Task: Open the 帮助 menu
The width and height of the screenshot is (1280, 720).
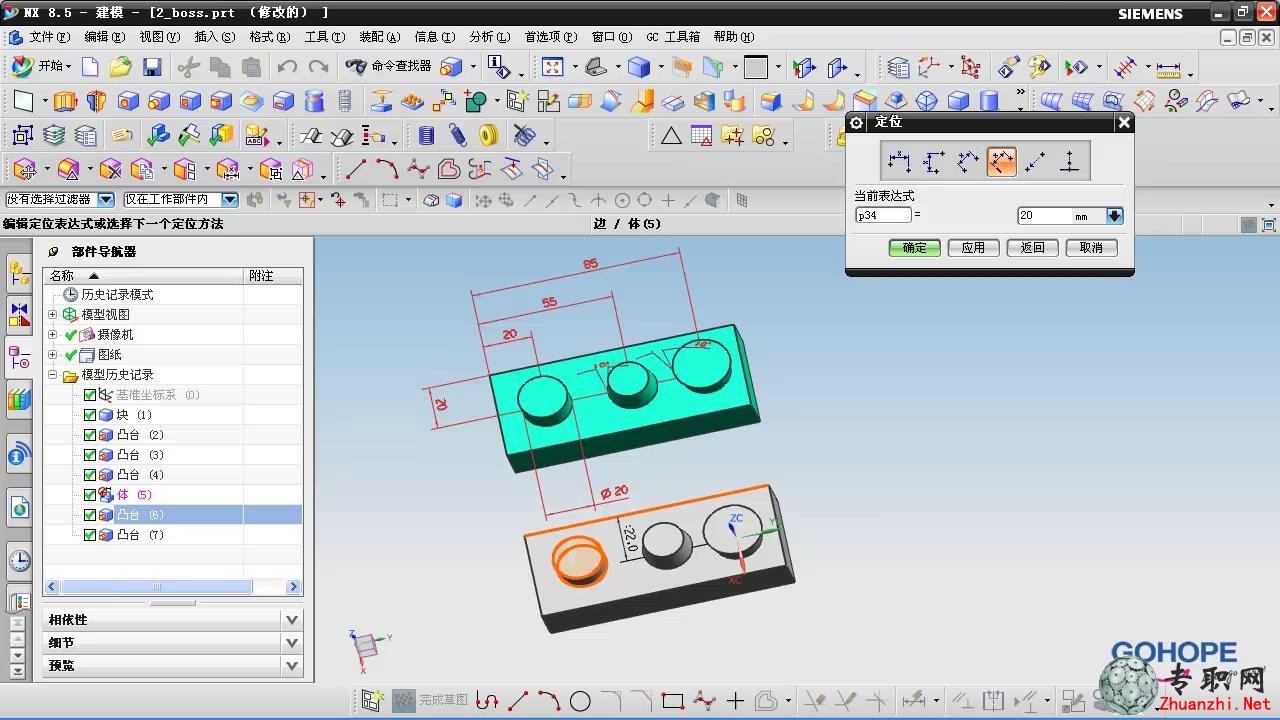Action: pyautogui.click(x=734, y=37)
